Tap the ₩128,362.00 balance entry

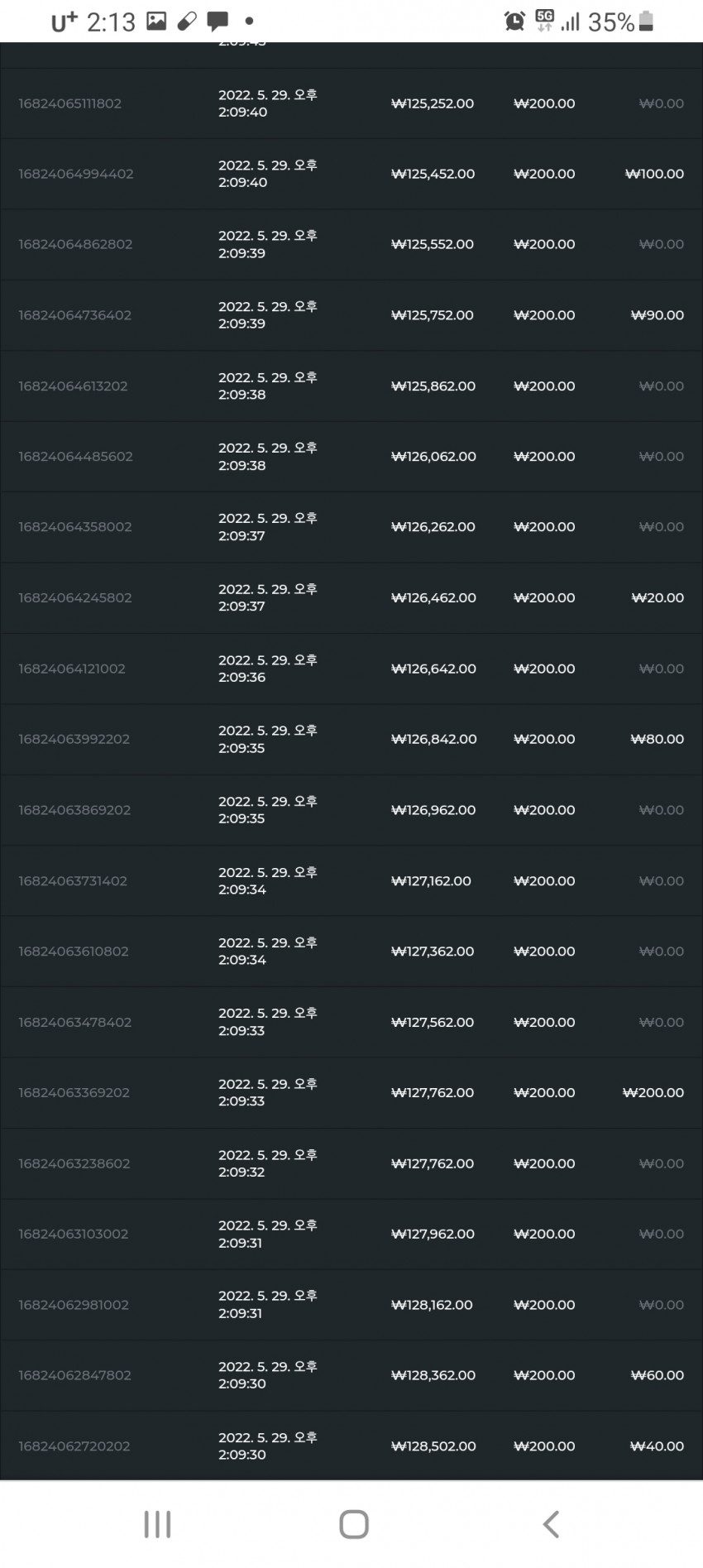pos(433,1375)
